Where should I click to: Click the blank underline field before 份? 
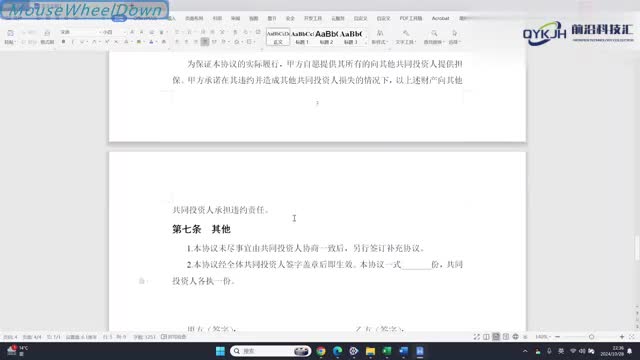416,265
